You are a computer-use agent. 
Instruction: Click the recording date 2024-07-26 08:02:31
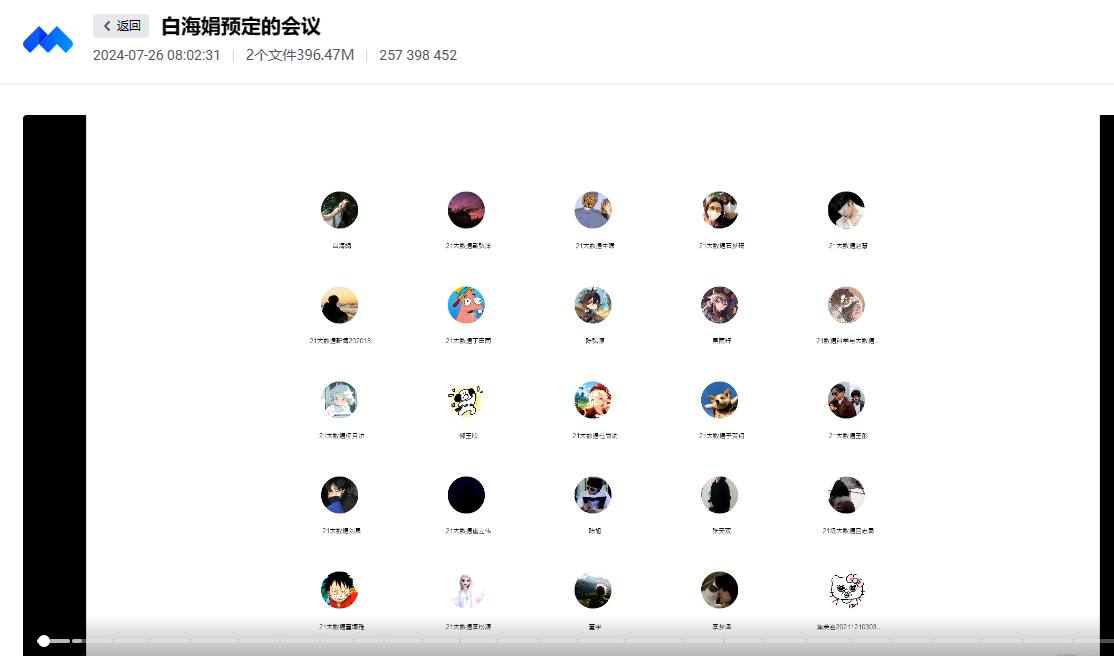click(x=156, y=56)
